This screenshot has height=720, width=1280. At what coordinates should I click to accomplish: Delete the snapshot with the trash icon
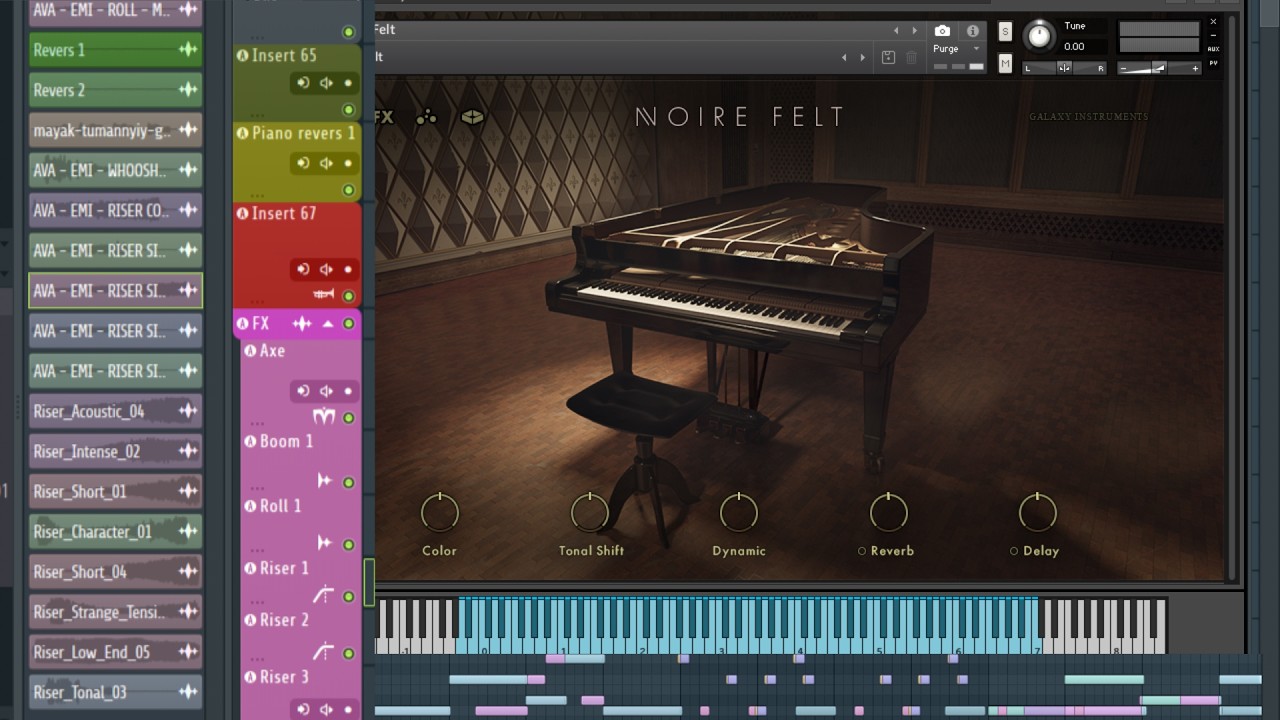point(911,58)
